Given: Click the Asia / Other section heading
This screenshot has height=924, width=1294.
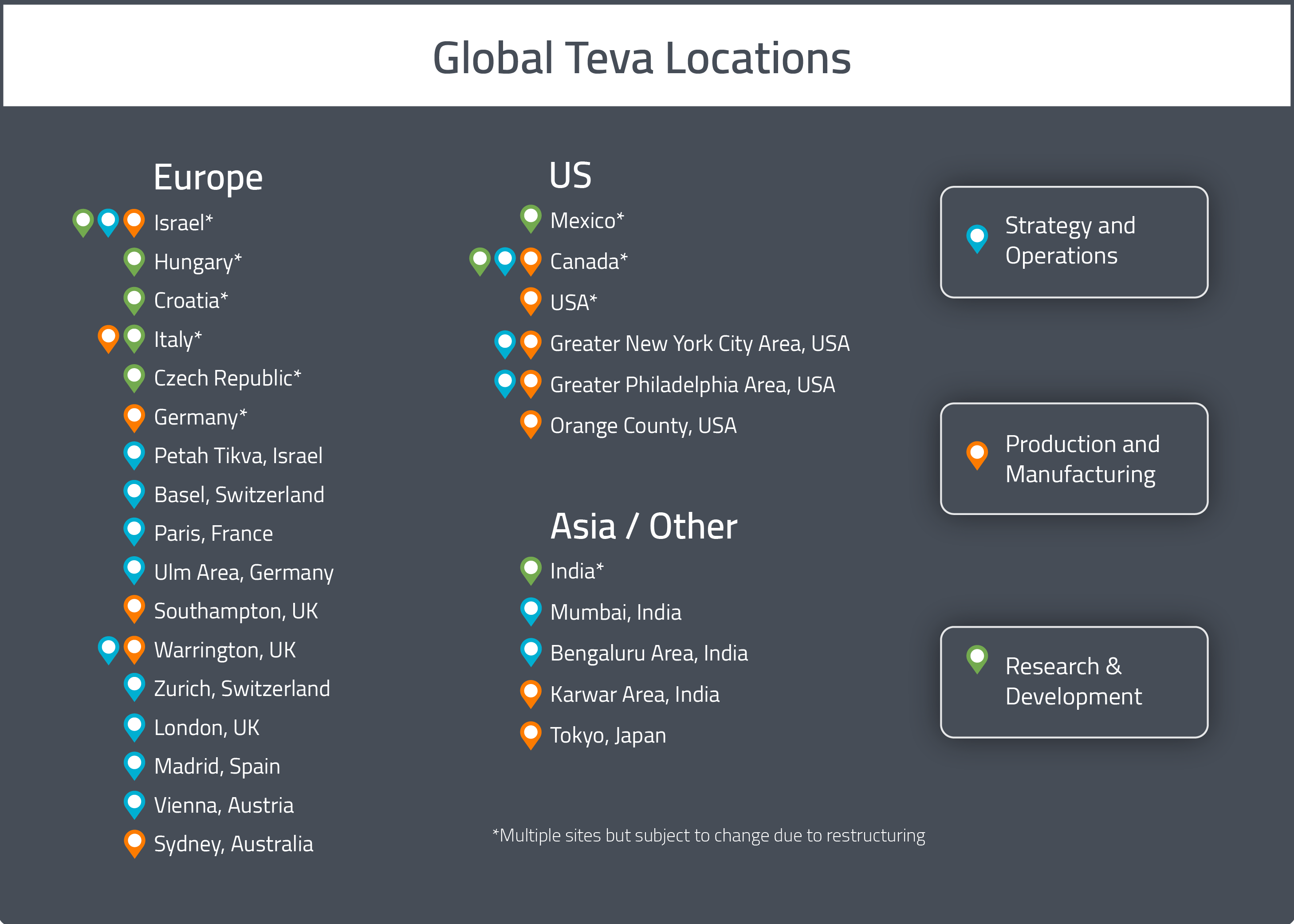Looking at the screenshot, I should click(x=644, y=526).
